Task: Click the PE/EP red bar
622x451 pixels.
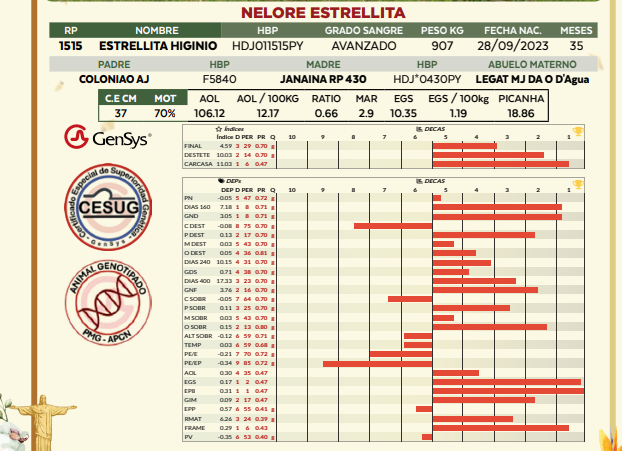Action: coord(378,364)
